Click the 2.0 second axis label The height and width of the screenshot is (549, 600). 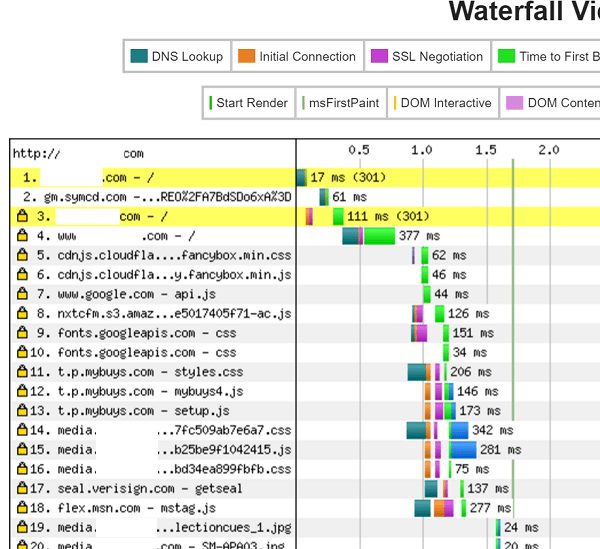point(549,150)
